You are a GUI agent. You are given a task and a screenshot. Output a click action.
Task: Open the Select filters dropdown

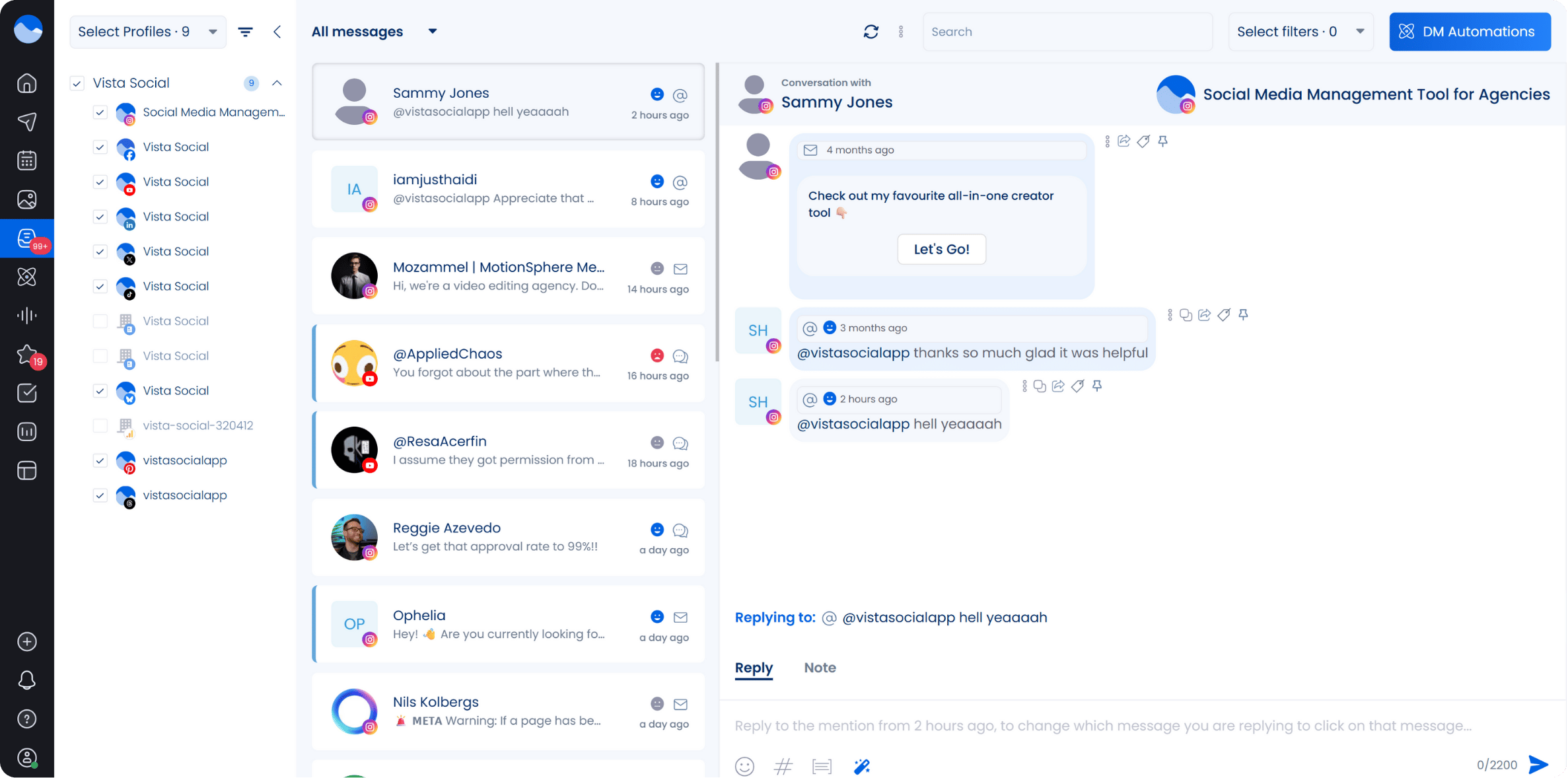(x=1300, y=32)
